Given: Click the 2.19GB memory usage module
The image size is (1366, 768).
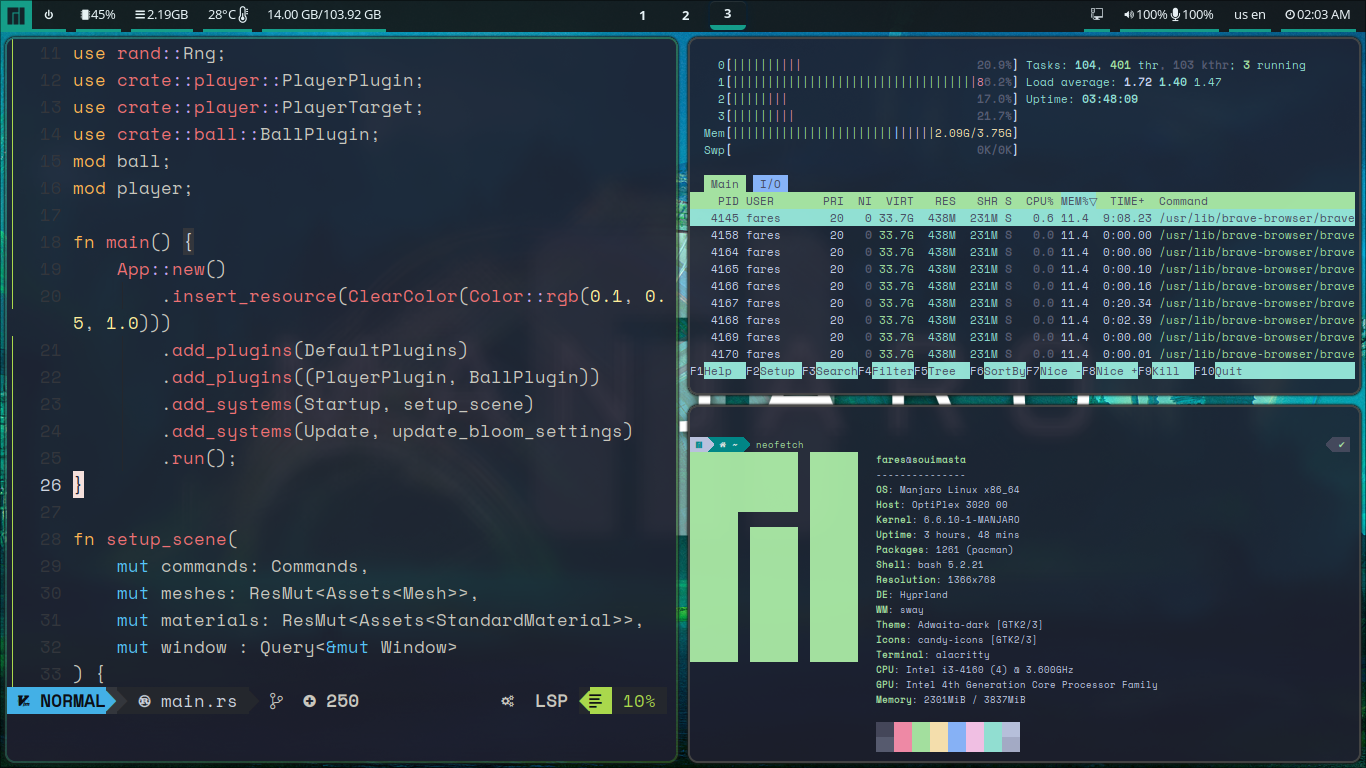Looking at the screenshot, I should [161, 15].
